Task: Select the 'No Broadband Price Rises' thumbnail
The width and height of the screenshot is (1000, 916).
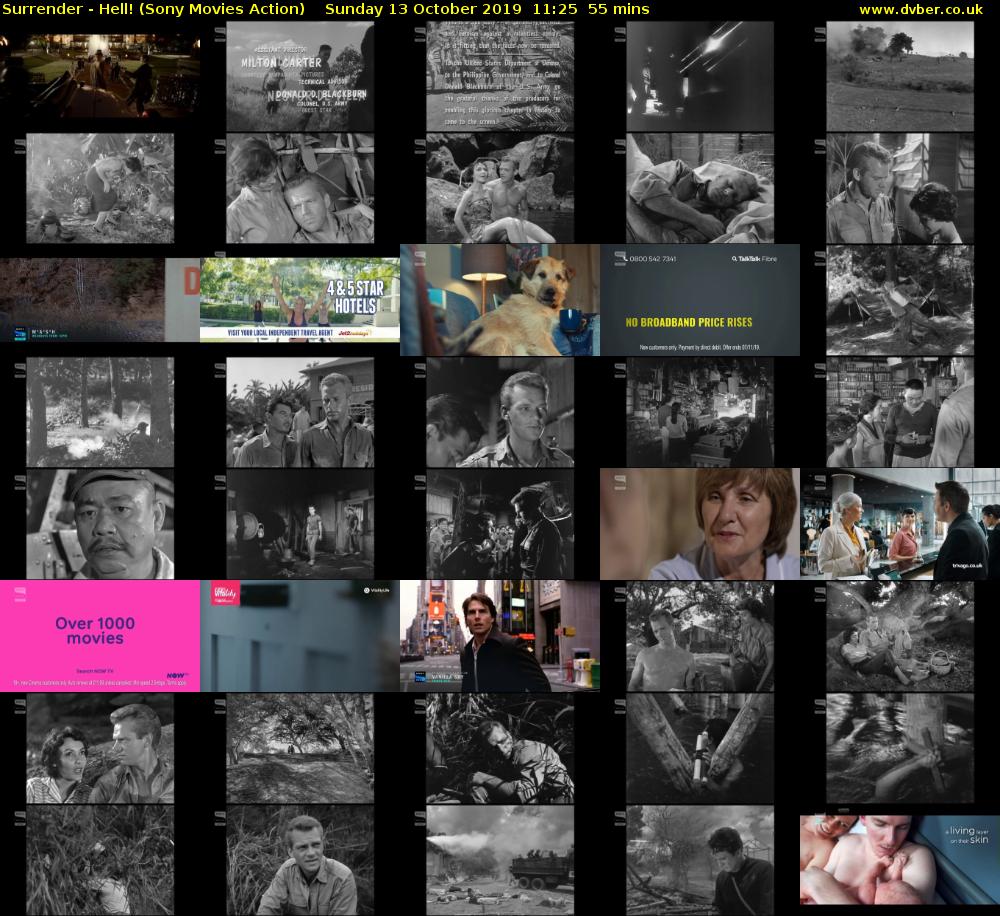Action: pos(700,300)
